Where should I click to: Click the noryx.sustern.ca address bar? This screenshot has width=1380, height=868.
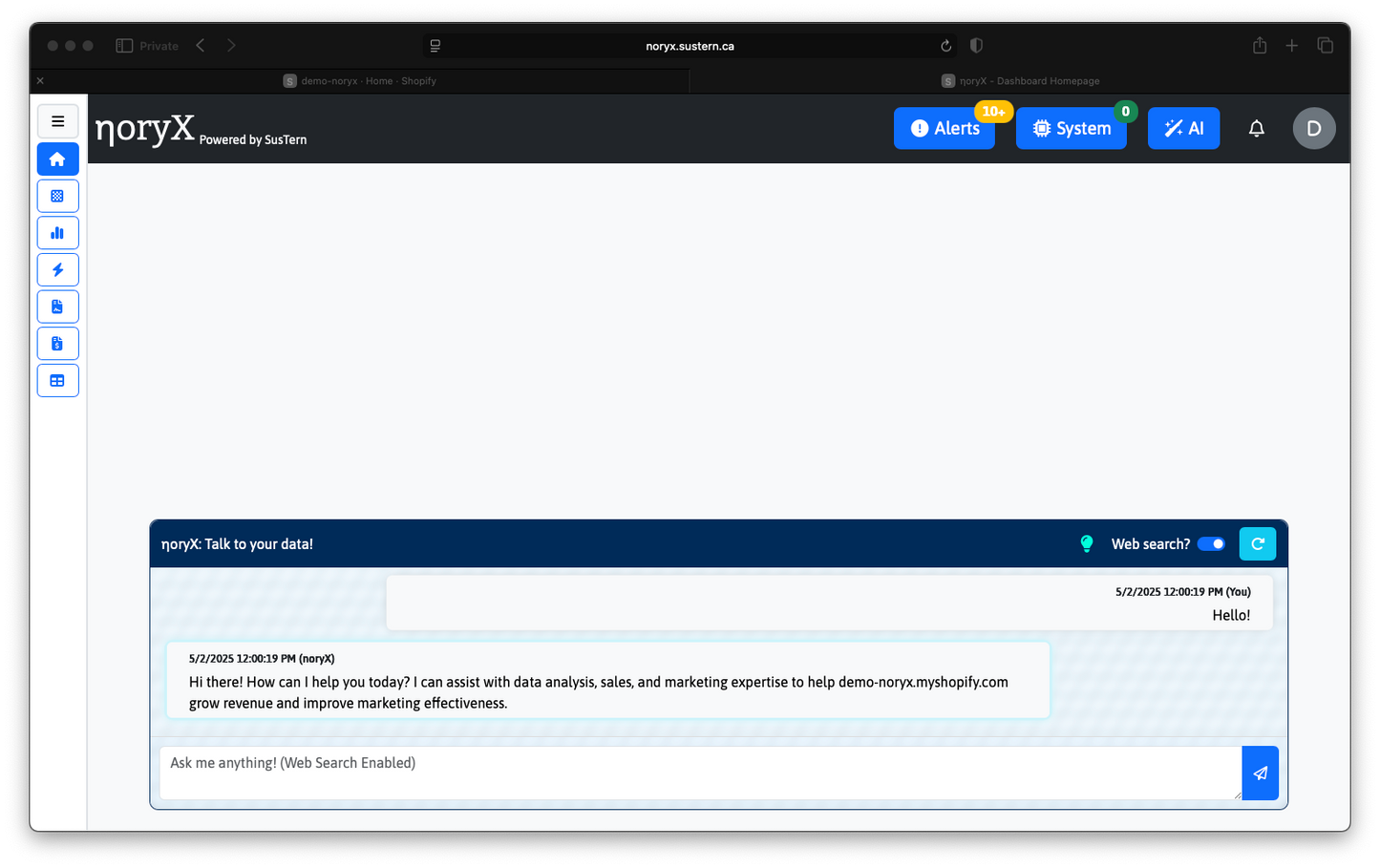(690, 46)
